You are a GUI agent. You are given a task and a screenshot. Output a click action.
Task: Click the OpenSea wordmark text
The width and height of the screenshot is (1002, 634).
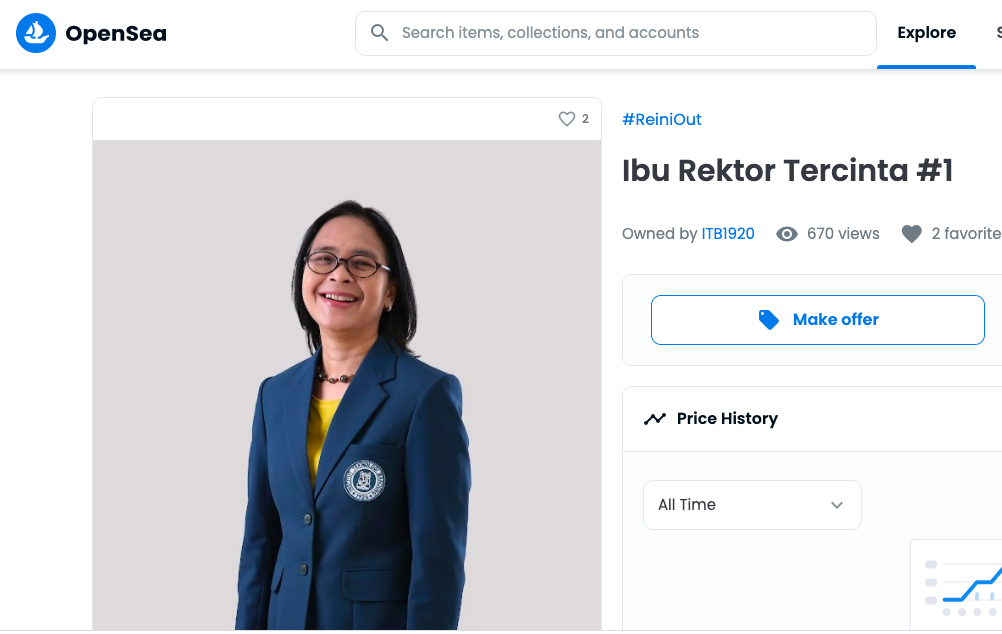tap(116, 34)
